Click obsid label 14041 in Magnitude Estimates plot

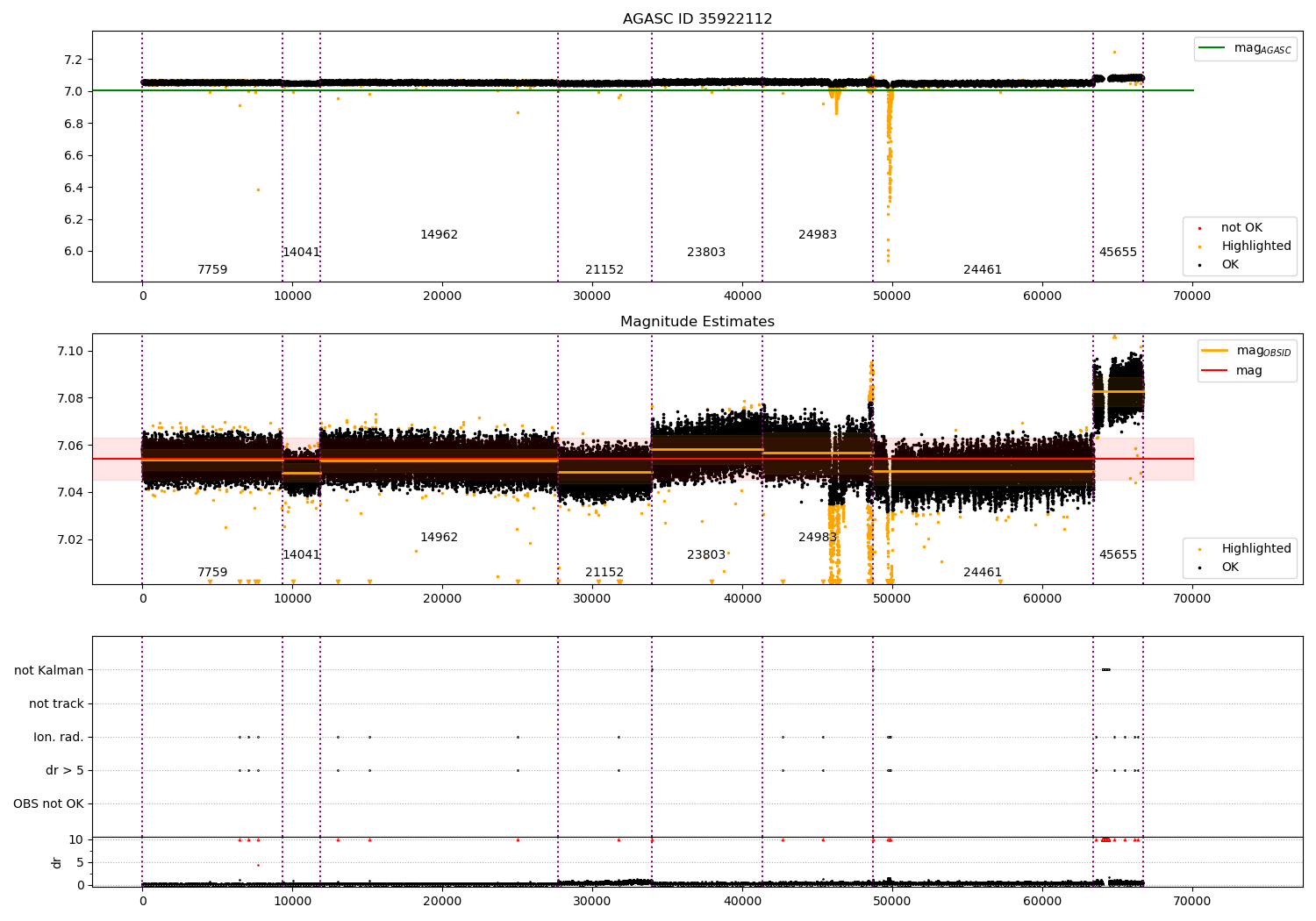pyautogui.click(x=301, y=555)
